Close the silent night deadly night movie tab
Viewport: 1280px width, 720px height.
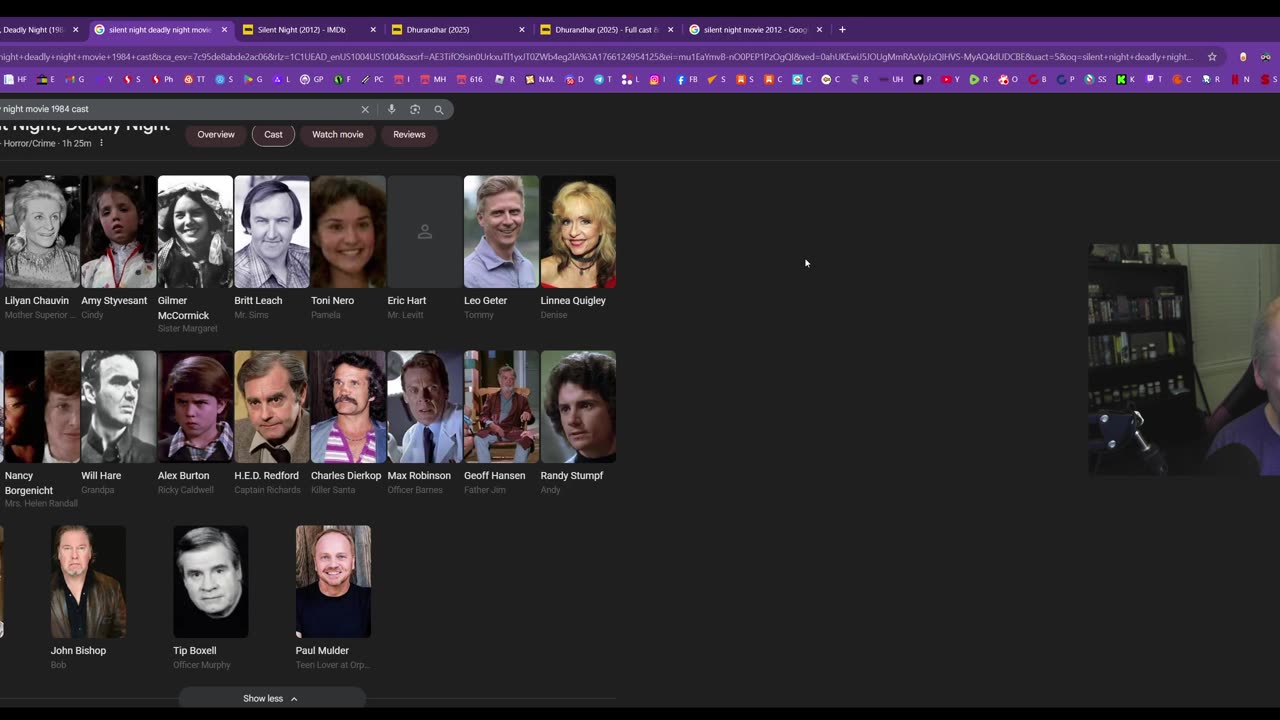pos(224,30)
